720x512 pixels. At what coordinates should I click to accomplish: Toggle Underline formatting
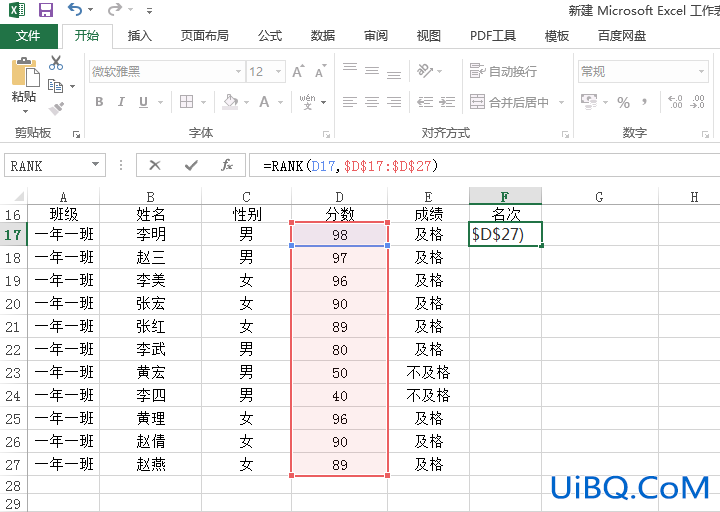(x=143, y=101)
